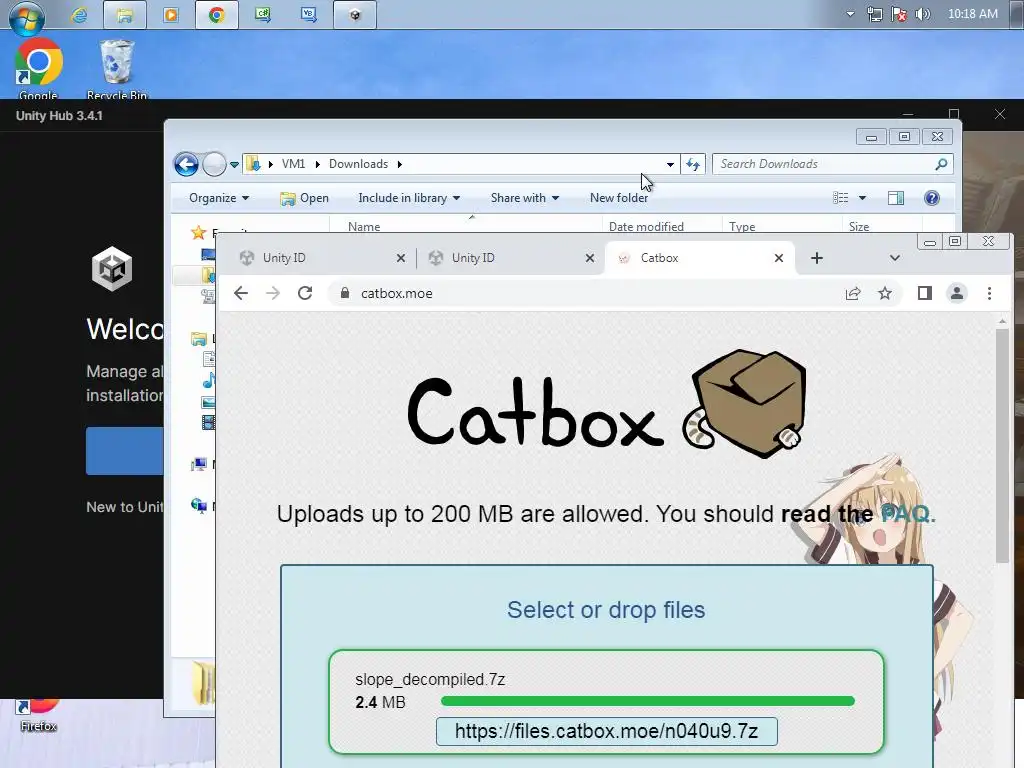Open Windows Media Player taskbar icon
Viewport: 1024px width, 768px height.
(x=170, y=14)
